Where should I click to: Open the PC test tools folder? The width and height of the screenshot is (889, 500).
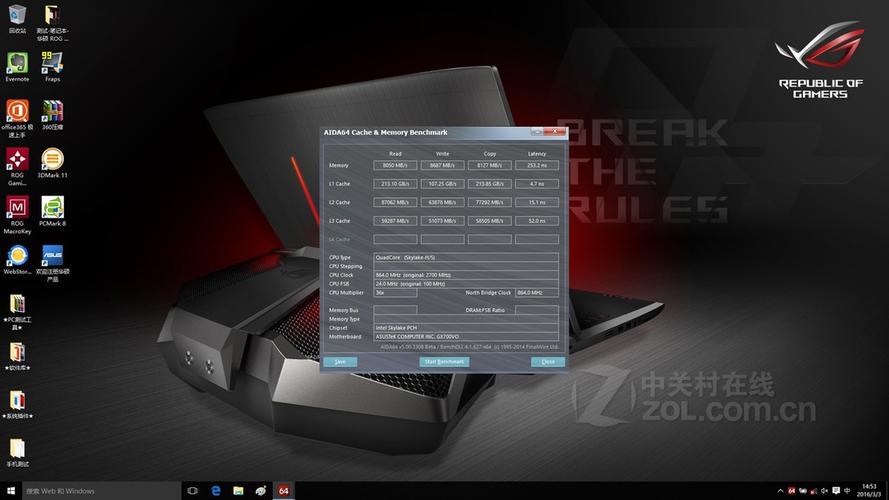tap(17, 312)
